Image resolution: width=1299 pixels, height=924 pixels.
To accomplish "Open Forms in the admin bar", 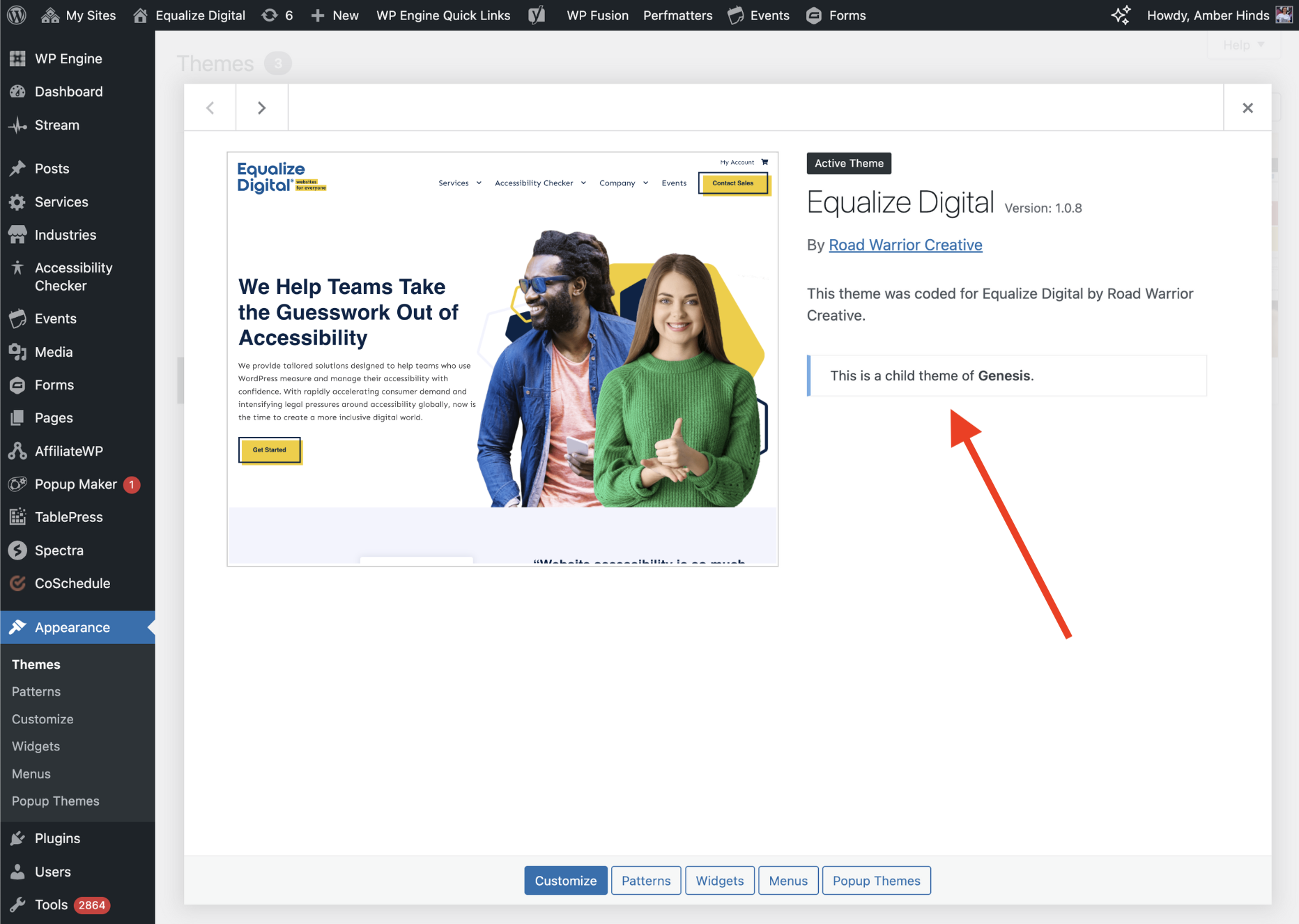I will coord(836,15).
